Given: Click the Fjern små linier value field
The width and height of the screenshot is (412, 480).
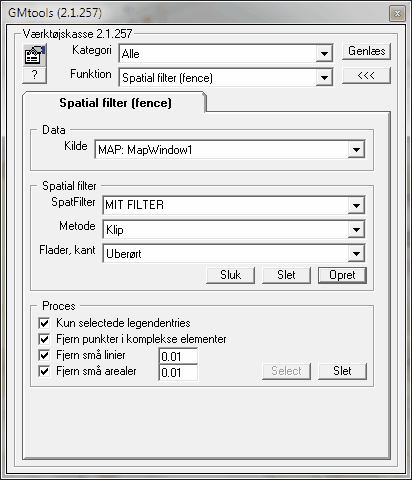Looking at the screenshot, I should pos(178,356).
